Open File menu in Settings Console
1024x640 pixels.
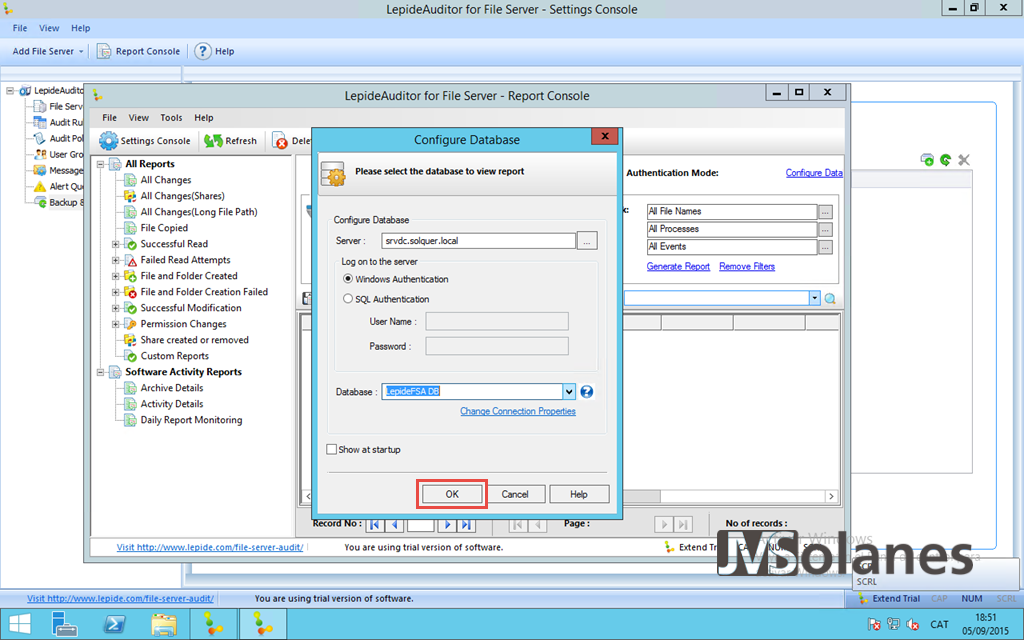pos(20,28)
